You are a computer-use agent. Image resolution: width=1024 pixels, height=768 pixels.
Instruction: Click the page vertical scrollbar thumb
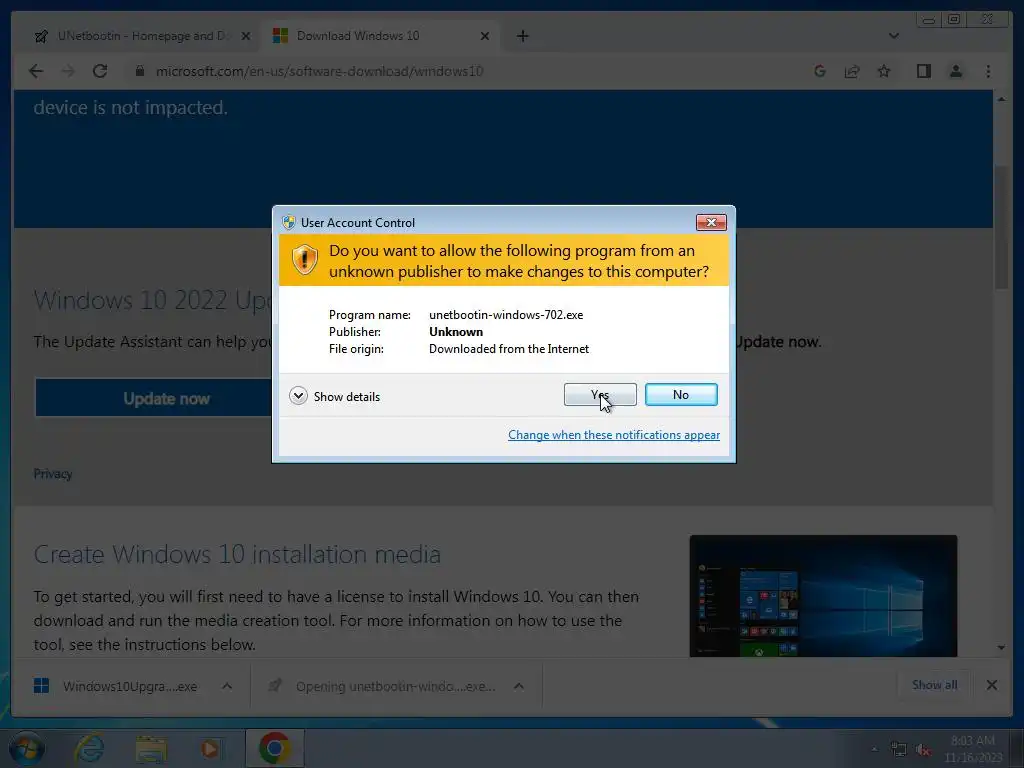pyautogui.click(x=1001, y=227)
